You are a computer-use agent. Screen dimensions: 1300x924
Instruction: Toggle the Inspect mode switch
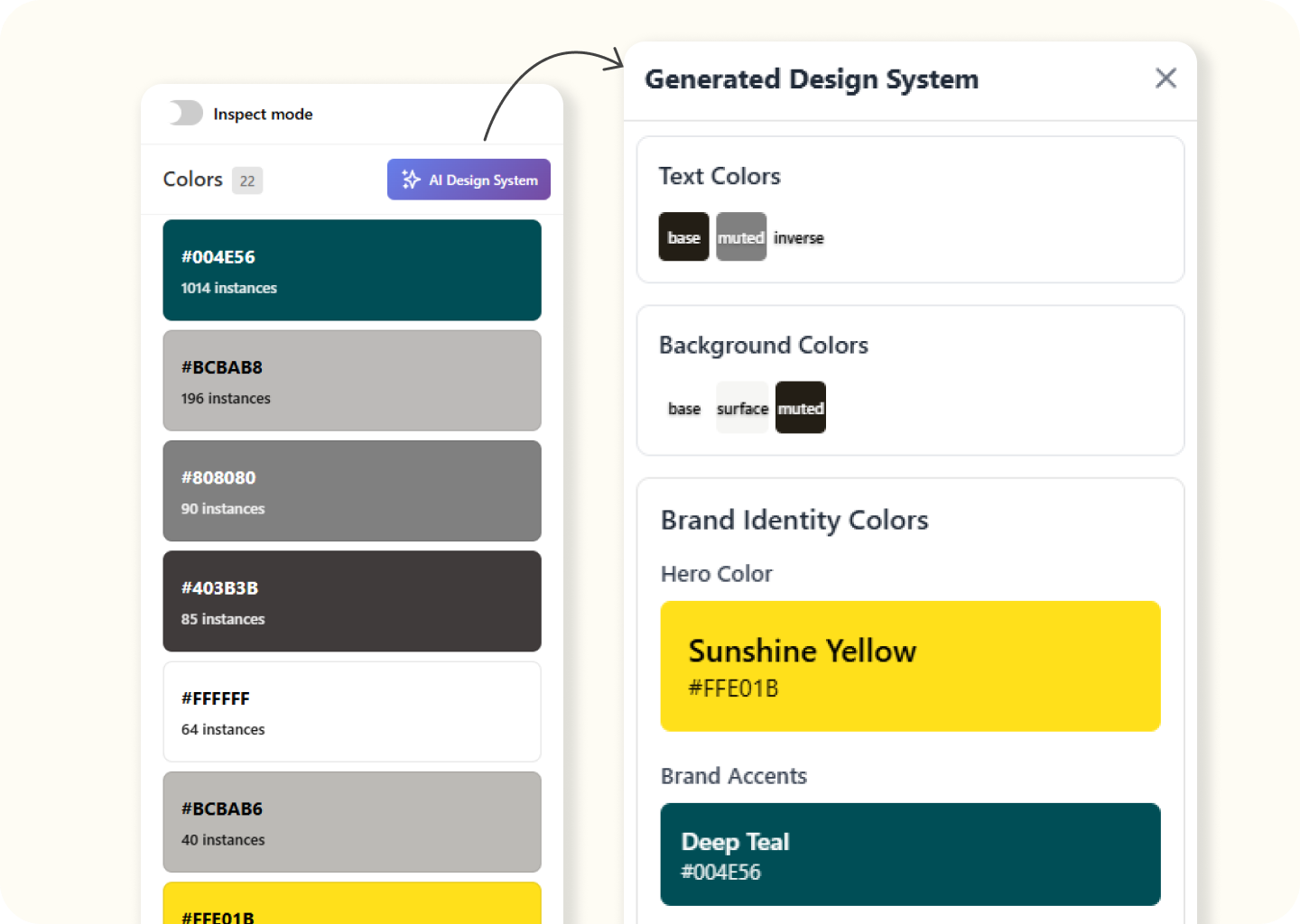(186, 114)
